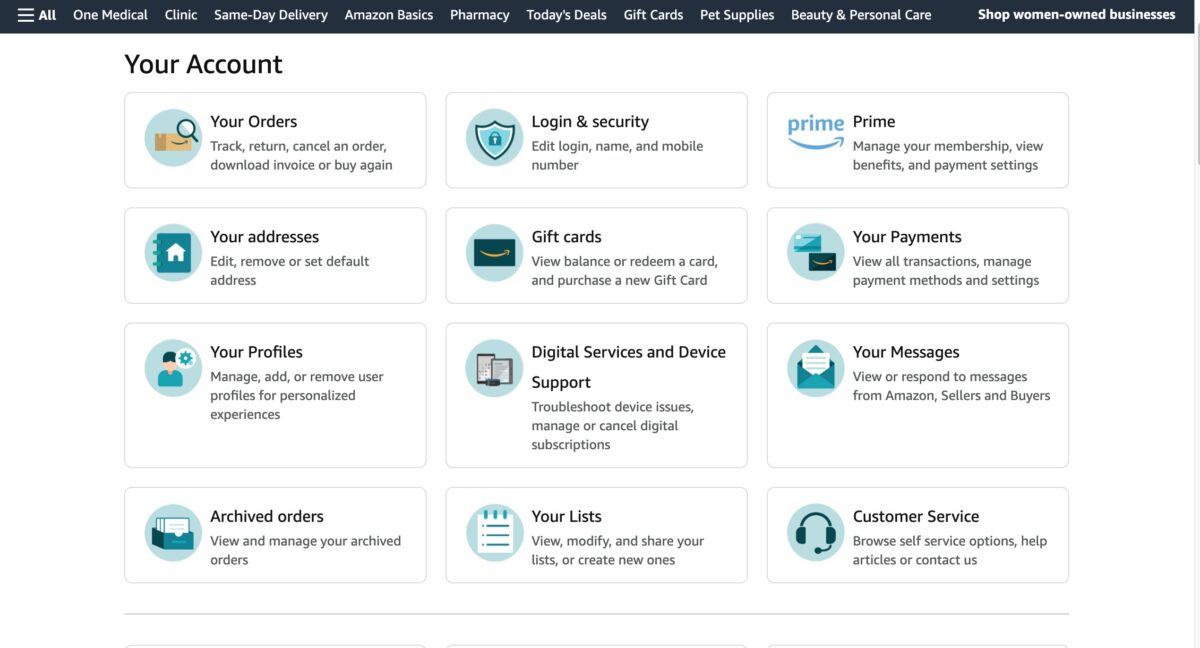Open Clinic in the nav bar
The height and width of the screenshot is (648, 1200).
pos(181,15)
